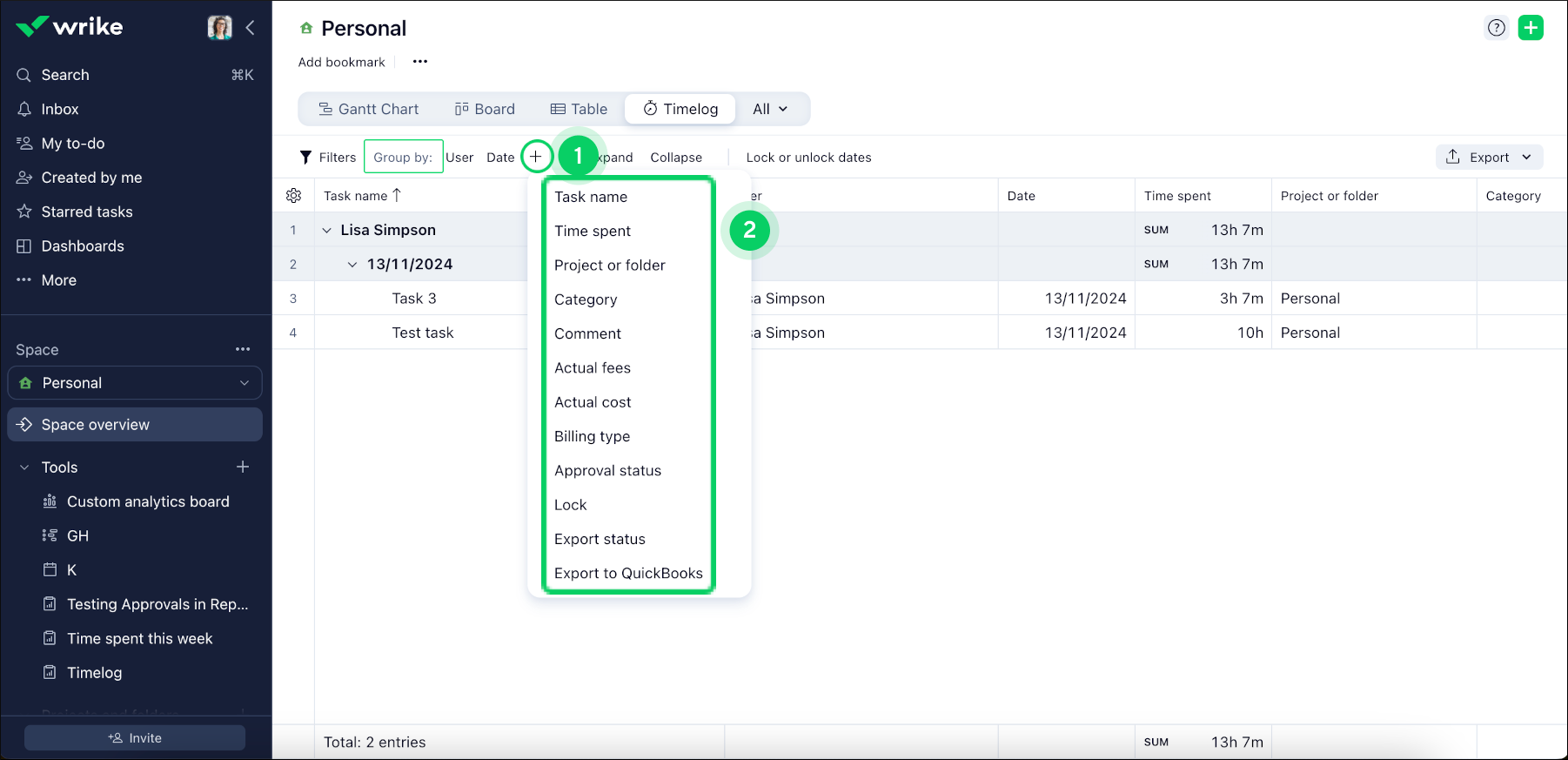Open the help question mark icon

[1496, 28]
